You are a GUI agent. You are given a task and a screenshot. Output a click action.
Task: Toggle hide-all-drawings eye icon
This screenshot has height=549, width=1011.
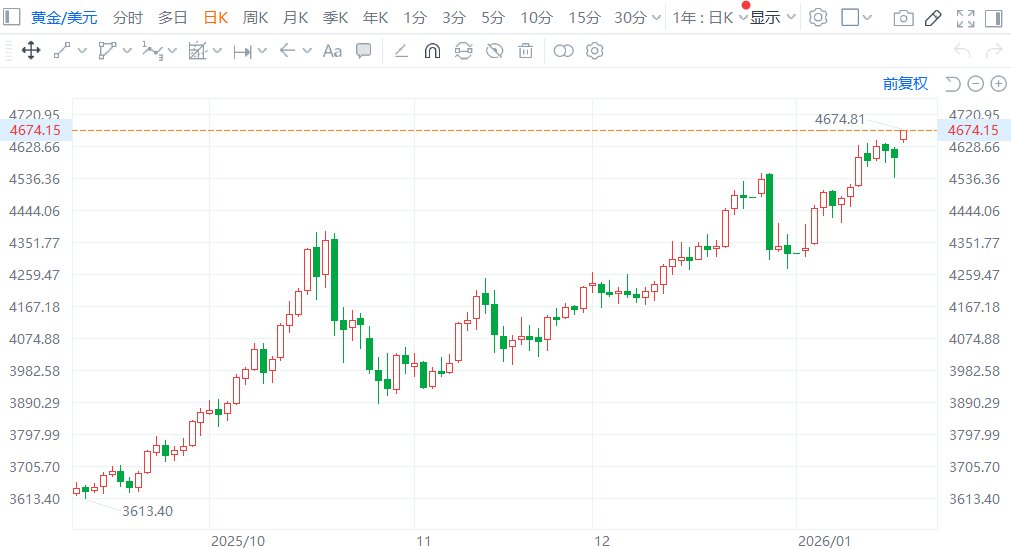tap(494, 50)
